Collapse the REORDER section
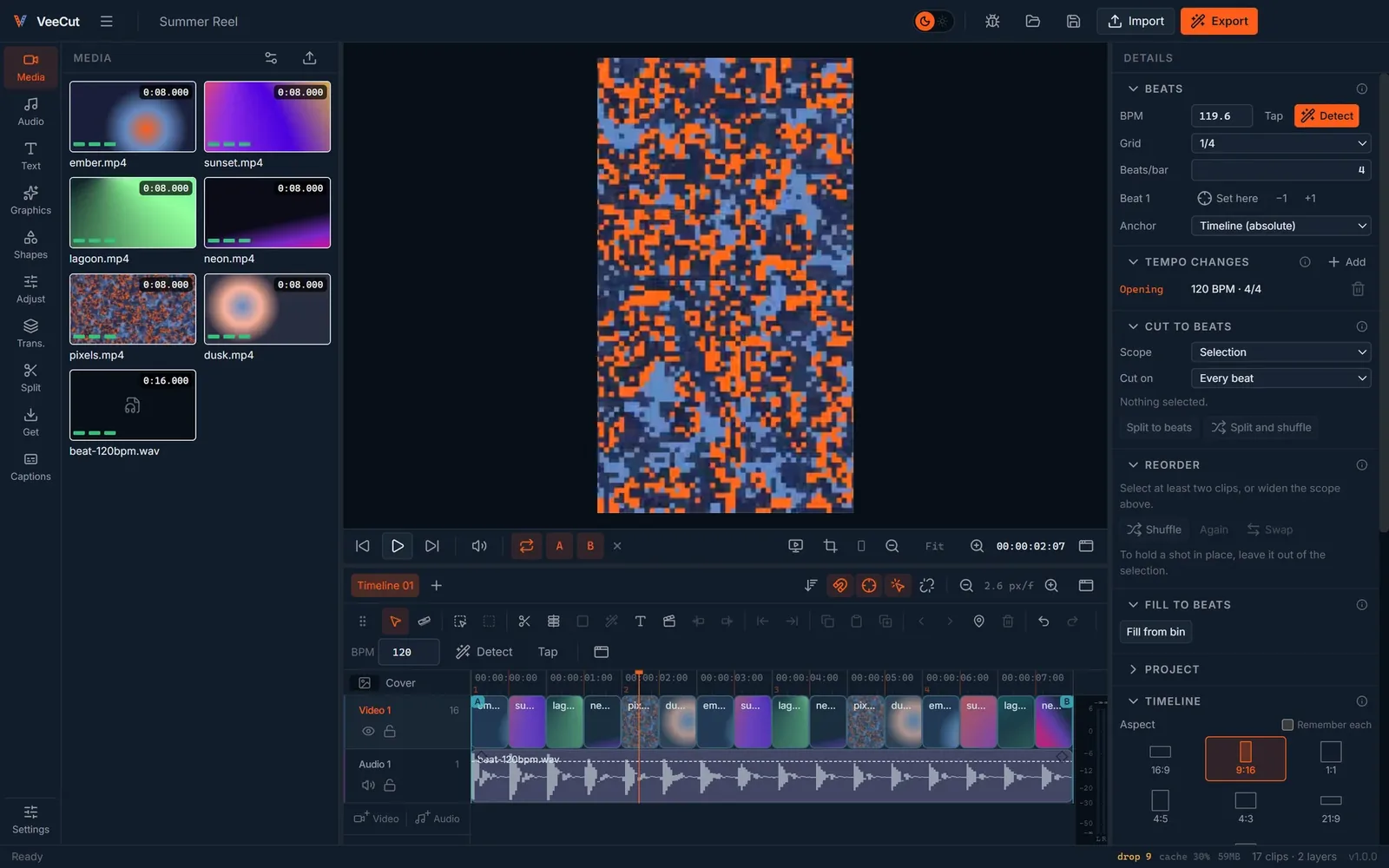 click(1133, 465)
